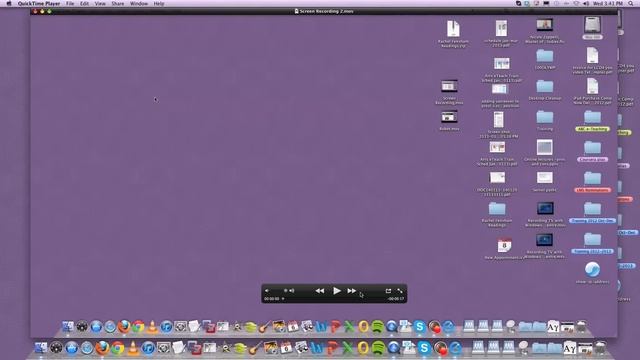Click Training folder in the recording

[x=544, y=120]
